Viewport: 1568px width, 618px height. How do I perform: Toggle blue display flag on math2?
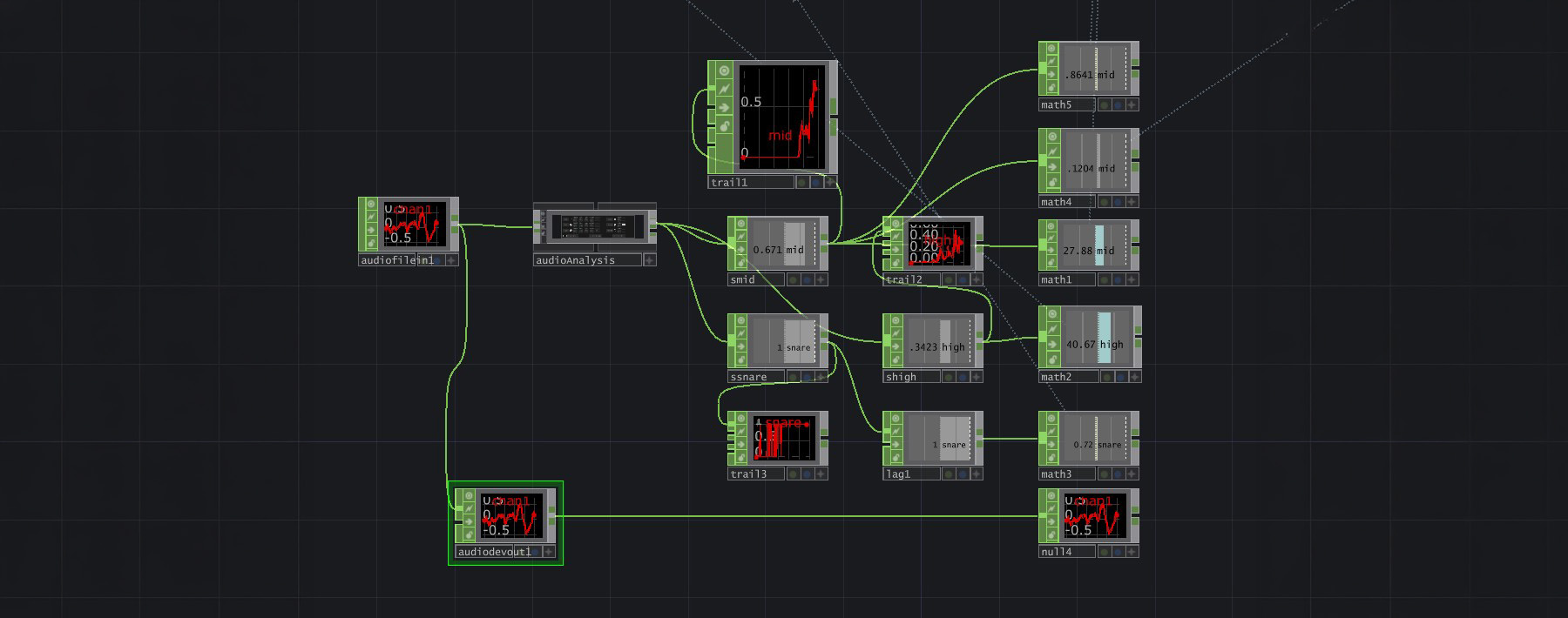point(1121,378)
